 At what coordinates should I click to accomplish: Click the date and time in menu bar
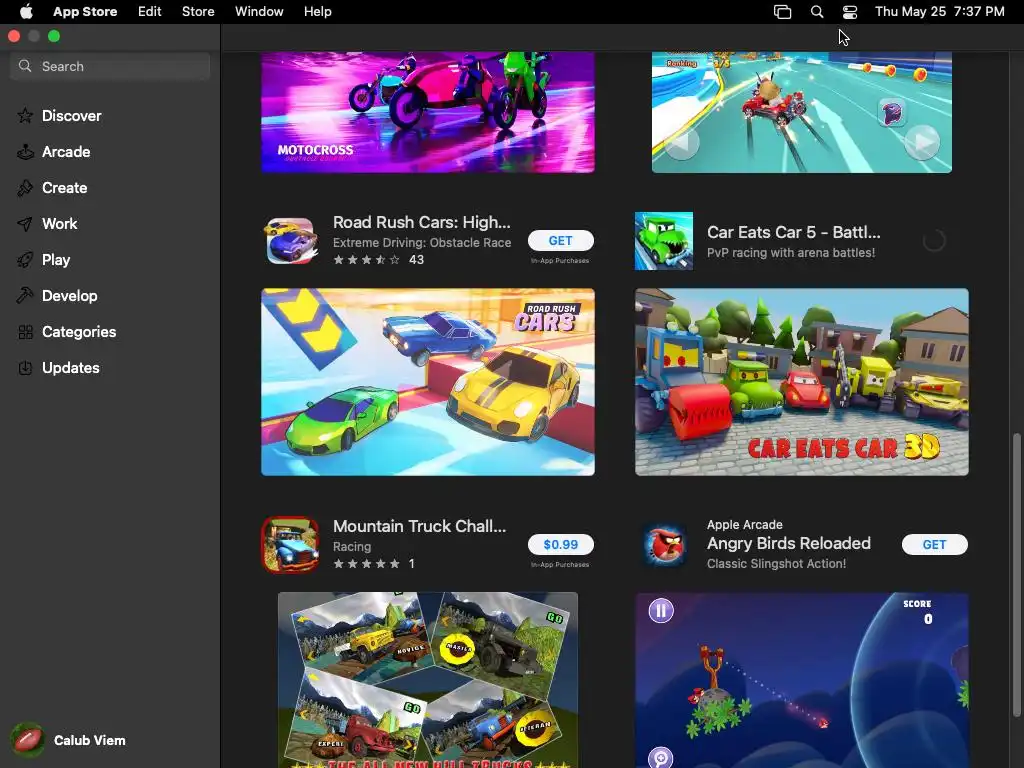coord(939,12)
